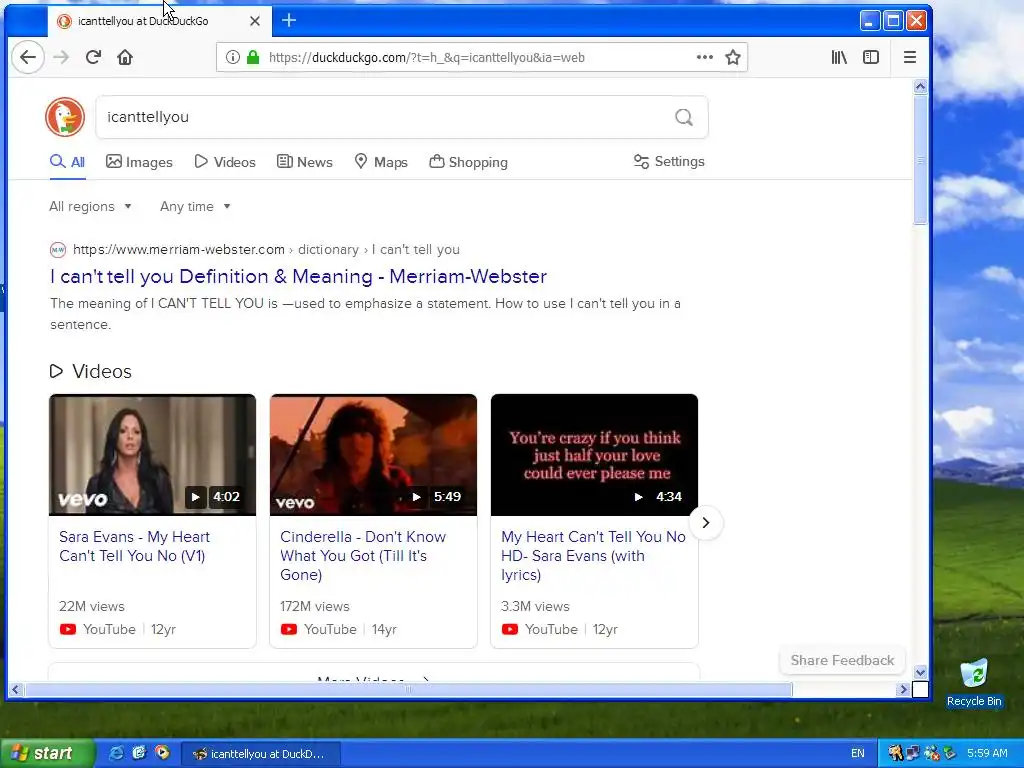Click the vertical scrollbar thumb
1024x768 pixels.
[920, 159]
